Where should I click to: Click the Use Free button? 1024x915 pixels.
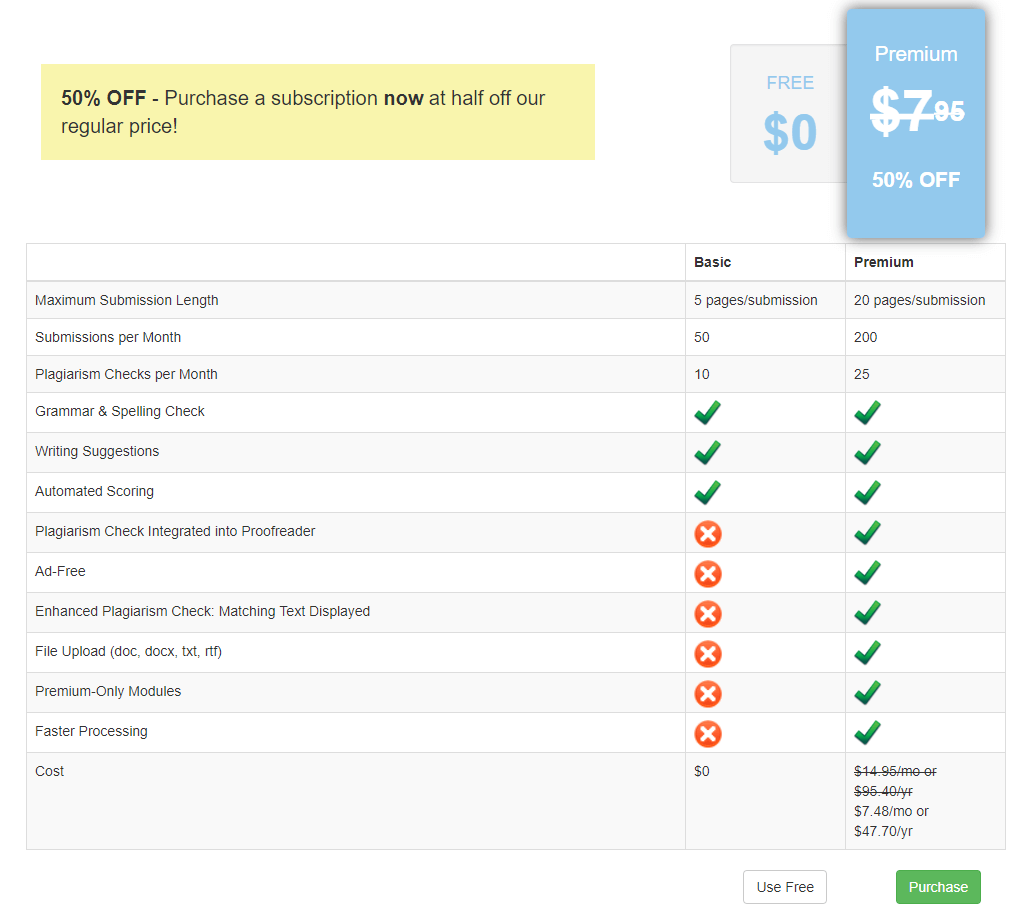(784, 887)
